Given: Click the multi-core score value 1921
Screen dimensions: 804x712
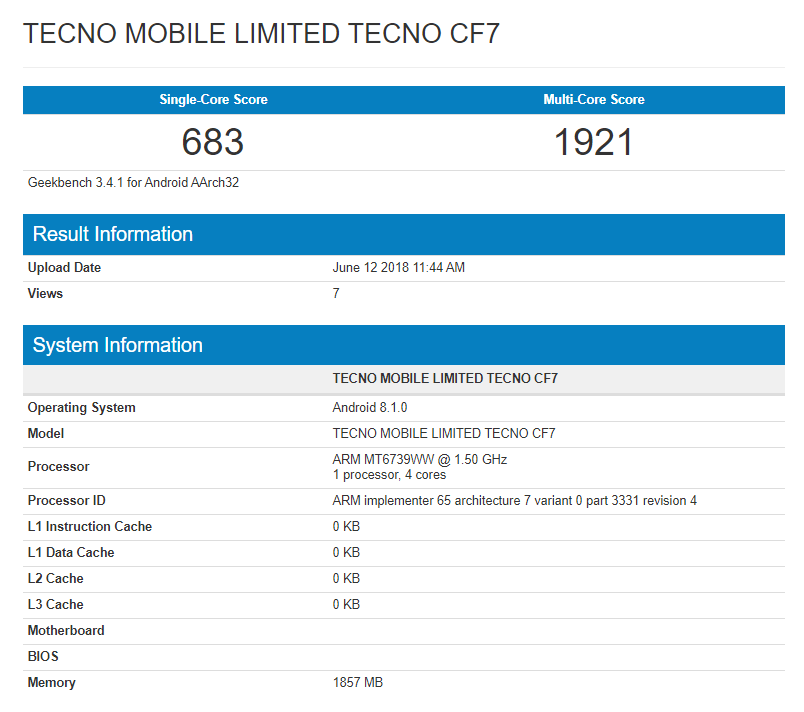Looking at the screenshot, I should [594, 142].
